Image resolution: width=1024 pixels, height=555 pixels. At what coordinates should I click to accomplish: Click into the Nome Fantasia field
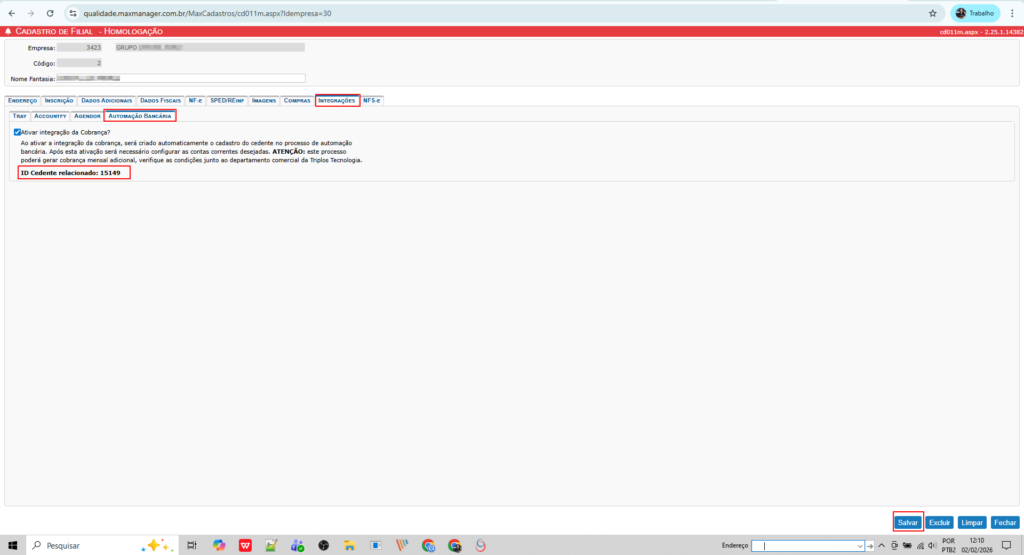(x=180, y=78)
